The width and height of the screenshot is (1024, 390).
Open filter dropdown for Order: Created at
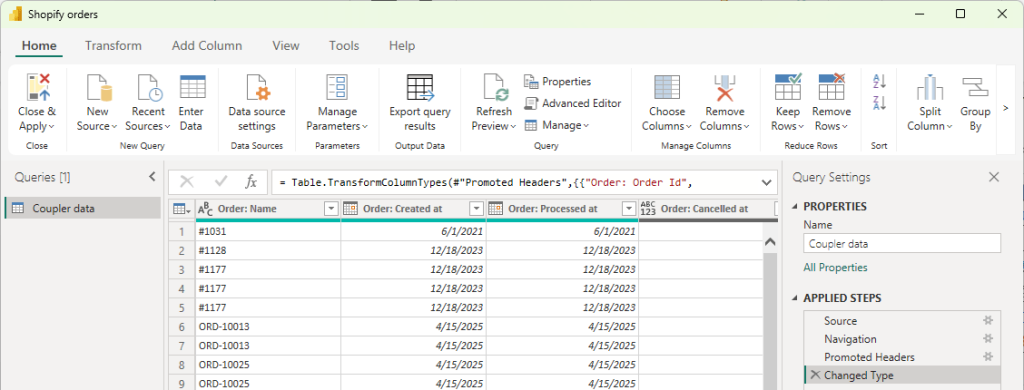(x=477, y=209)
